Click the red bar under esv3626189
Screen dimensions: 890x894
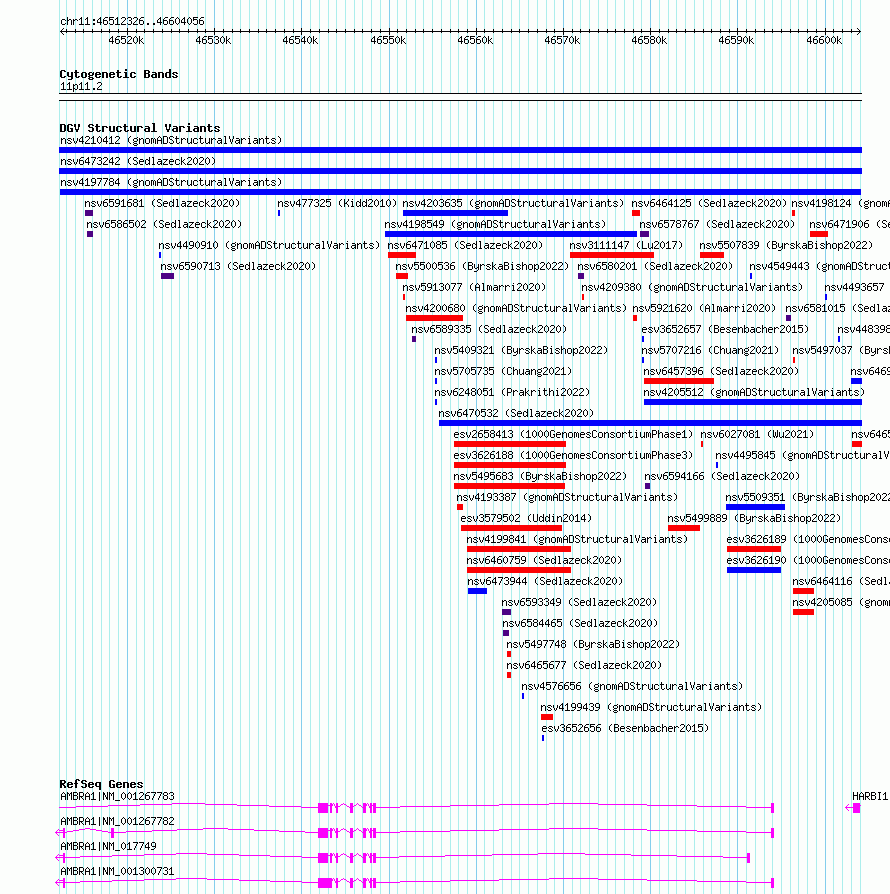754,549
